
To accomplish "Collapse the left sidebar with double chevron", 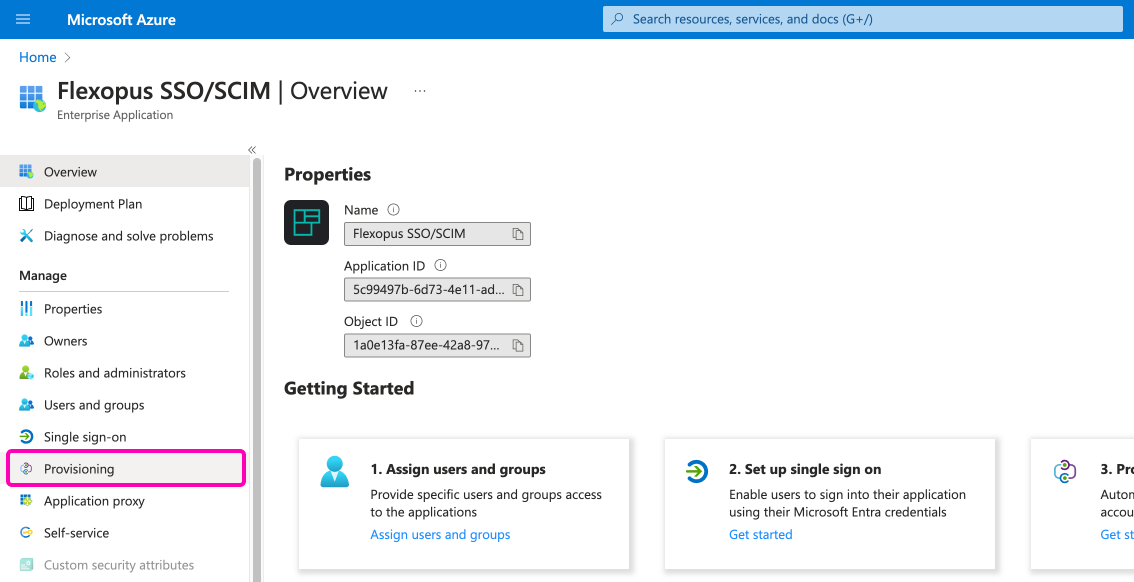I will [x=252, y=150].
